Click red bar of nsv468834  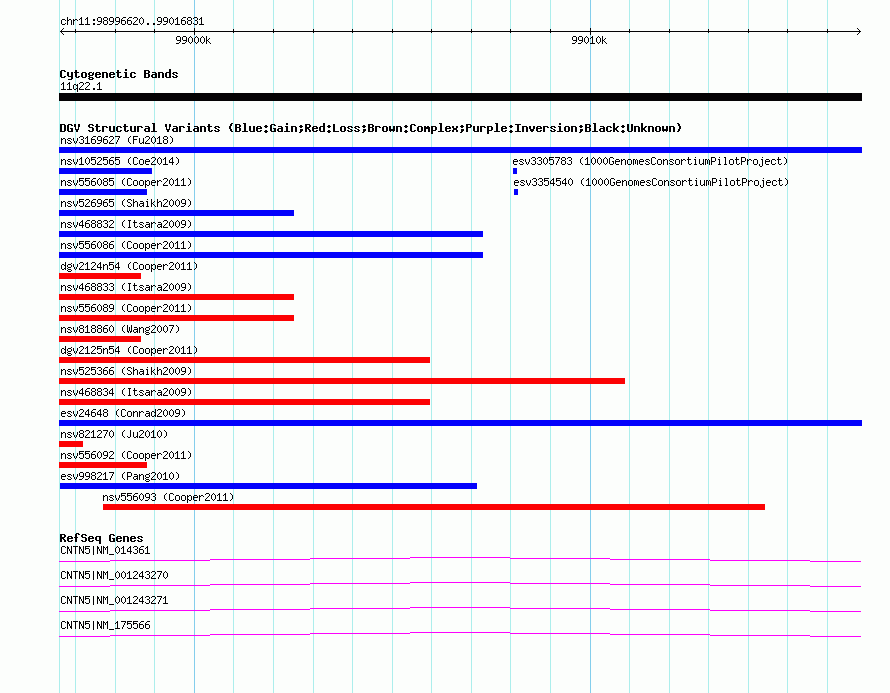click(244, 402)
